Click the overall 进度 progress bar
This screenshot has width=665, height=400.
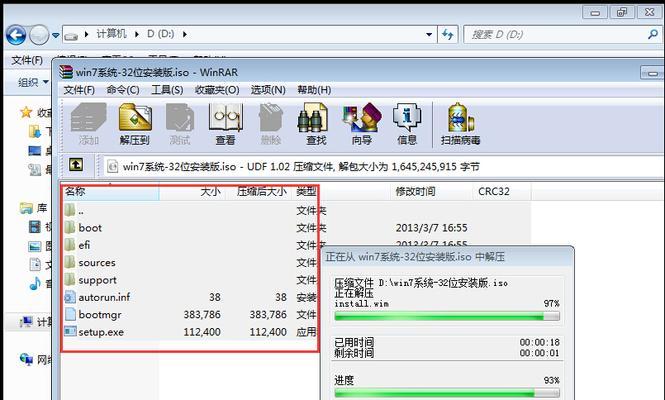pyautogui.click(x=447, y=393)
